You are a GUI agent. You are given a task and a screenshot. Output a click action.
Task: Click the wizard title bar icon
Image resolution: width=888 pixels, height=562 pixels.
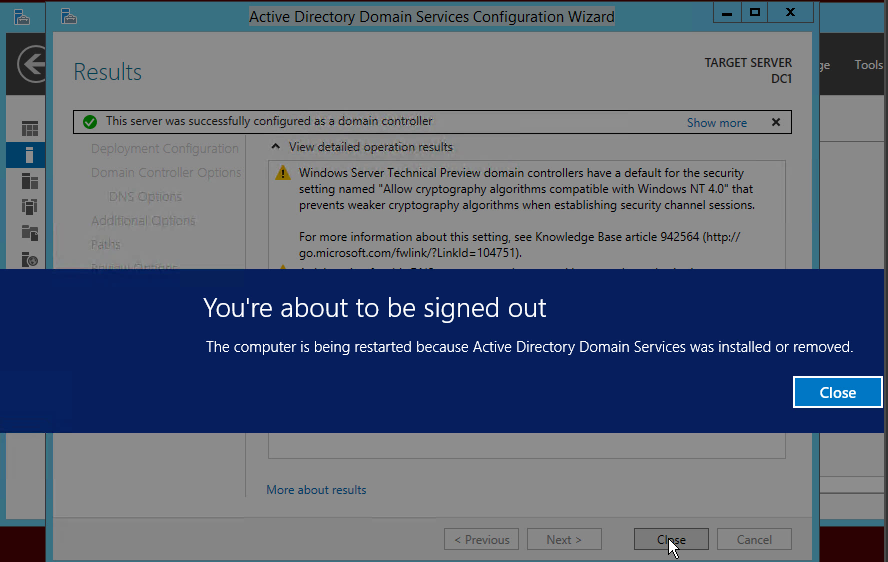69,16
